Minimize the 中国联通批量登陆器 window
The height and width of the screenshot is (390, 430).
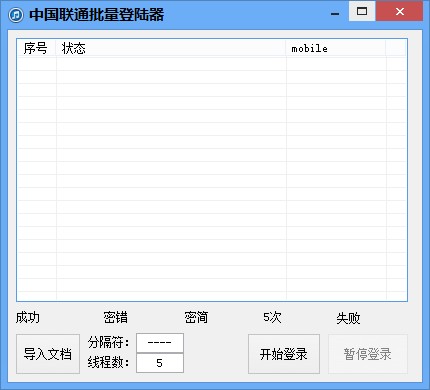pyautogui.click(x=335, y=13)
